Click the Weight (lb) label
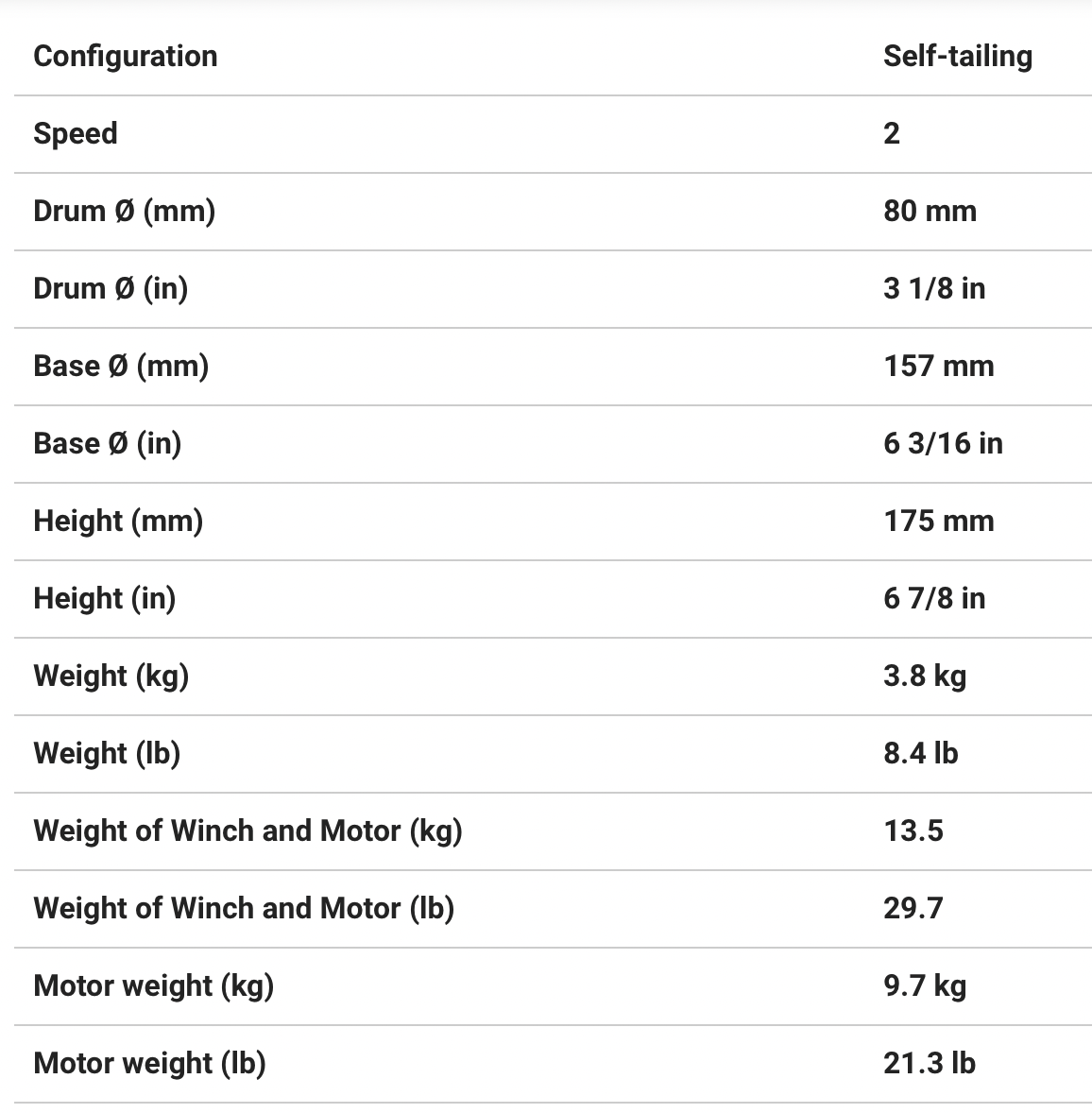This screenshot has height=1113, width=1092. click(x=107, y=753)
